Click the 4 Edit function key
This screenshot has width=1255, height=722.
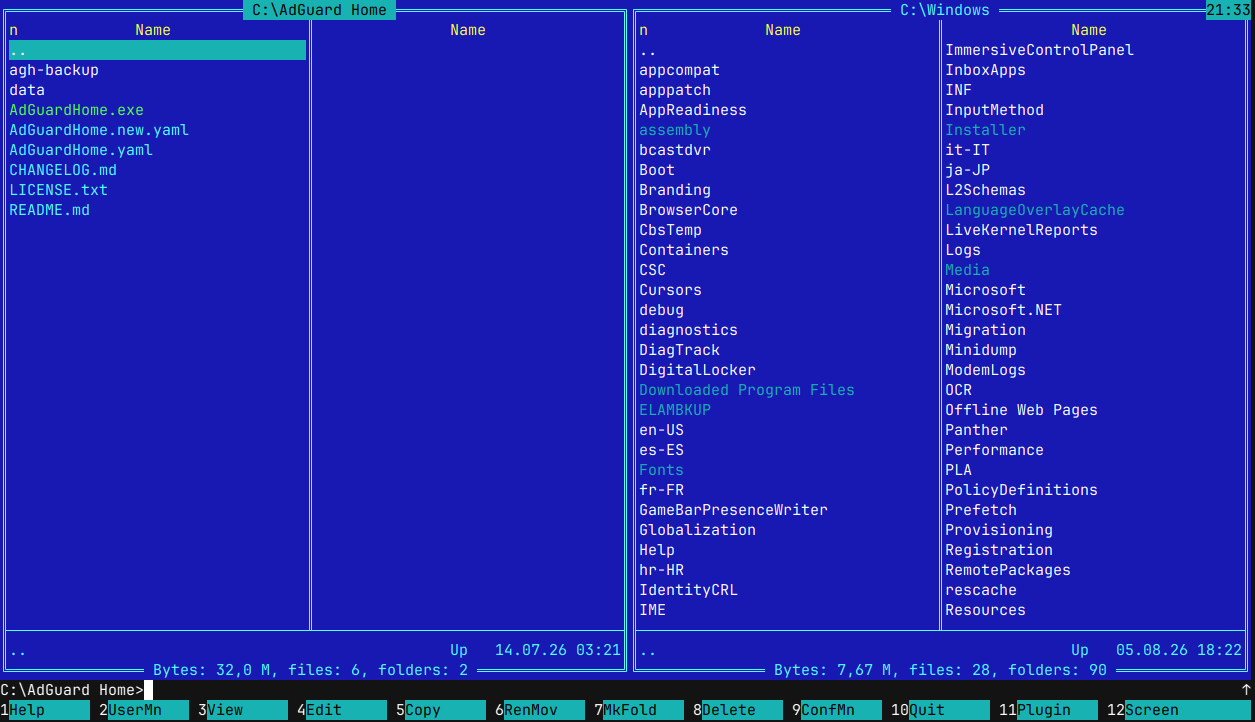(341, 710)
